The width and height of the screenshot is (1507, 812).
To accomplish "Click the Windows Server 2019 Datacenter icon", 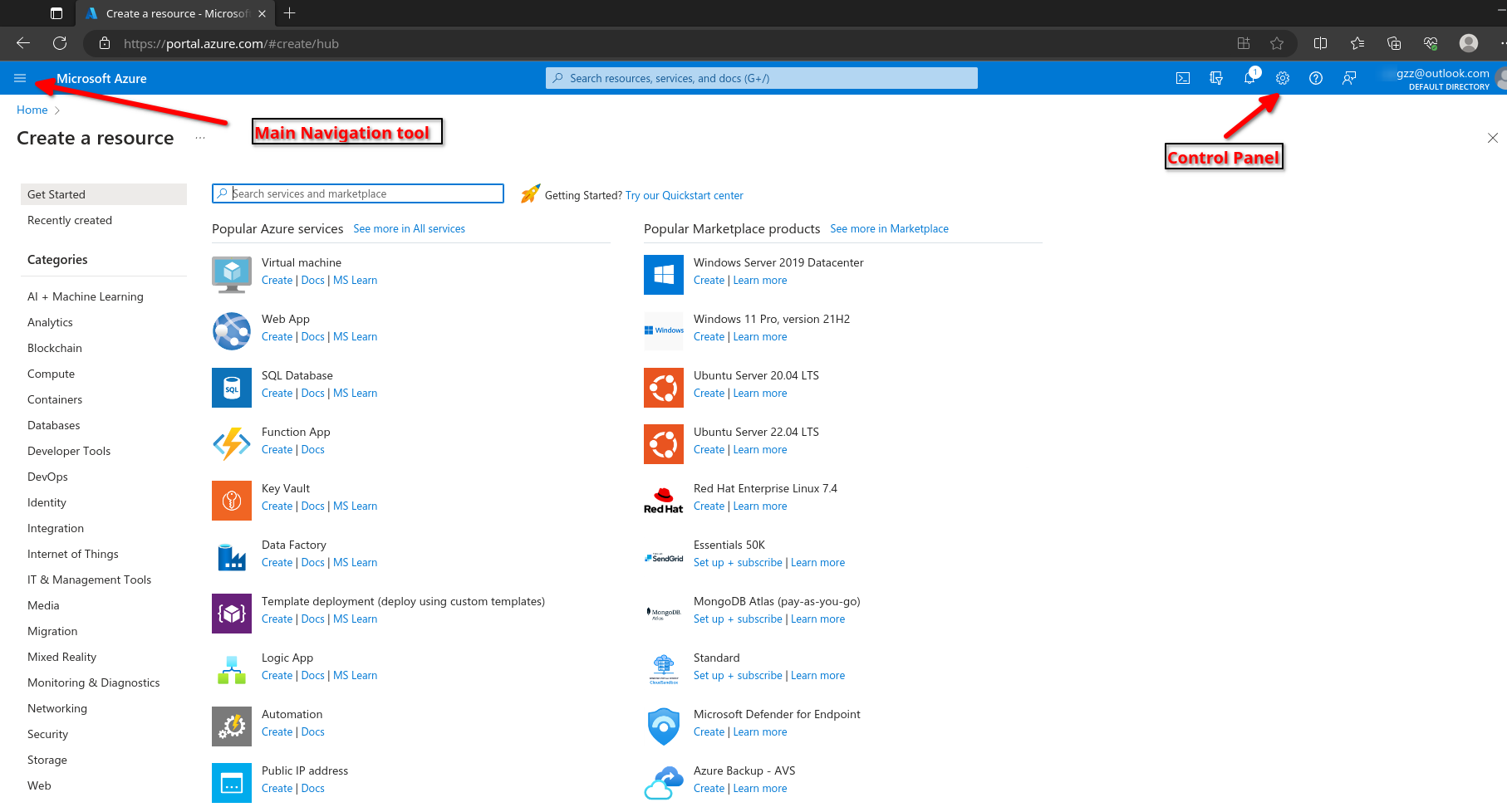I will coord(664,274).
